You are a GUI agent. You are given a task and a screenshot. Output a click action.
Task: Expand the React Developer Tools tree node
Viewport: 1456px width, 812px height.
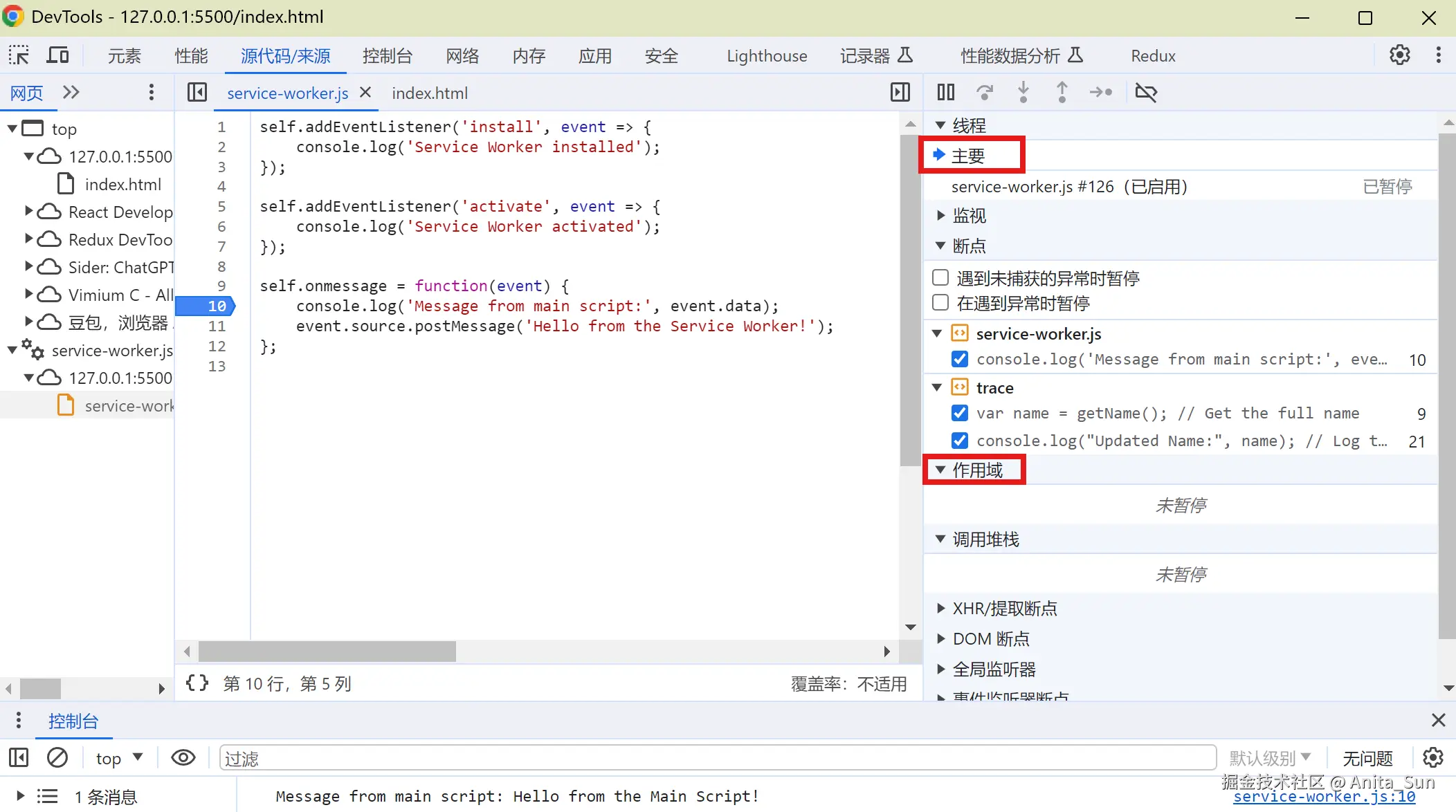tap(29, 211)
